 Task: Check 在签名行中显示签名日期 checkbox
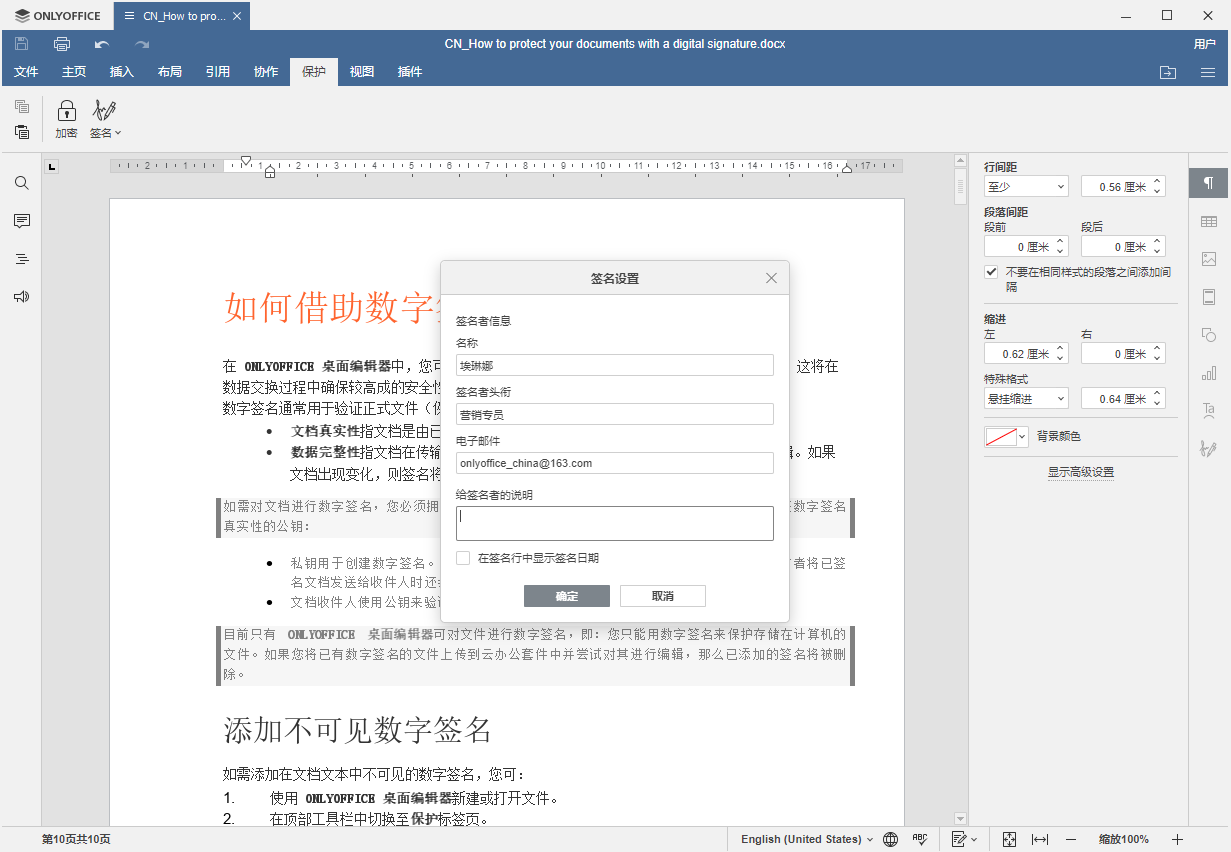point(463,558)
